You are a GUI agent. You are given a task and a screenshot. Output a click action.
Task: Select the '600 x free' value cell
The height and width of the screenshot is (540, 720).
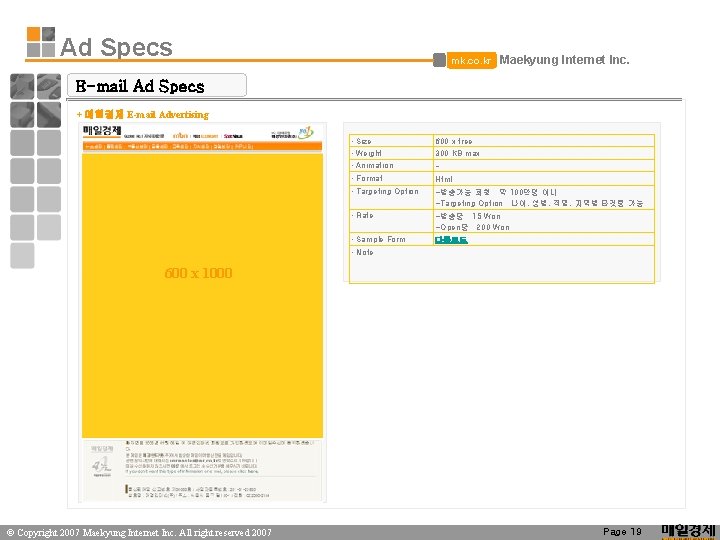[544, 141]
